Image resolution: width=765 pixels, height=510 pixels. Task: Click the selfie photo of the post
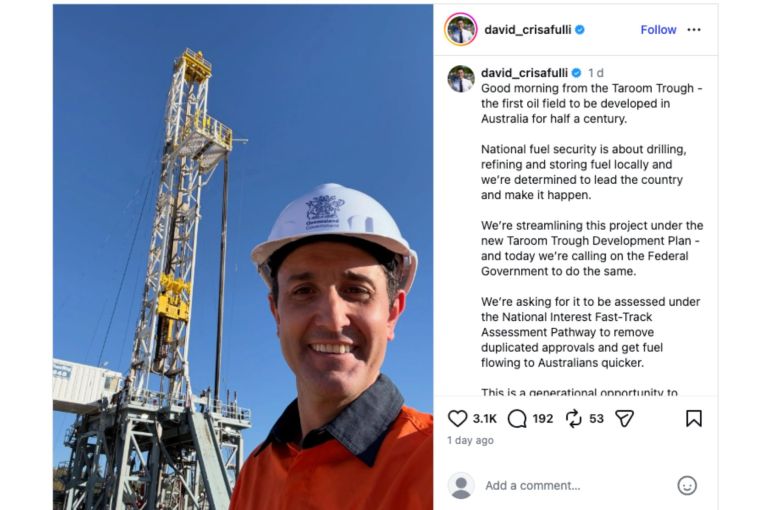point(243,257)
